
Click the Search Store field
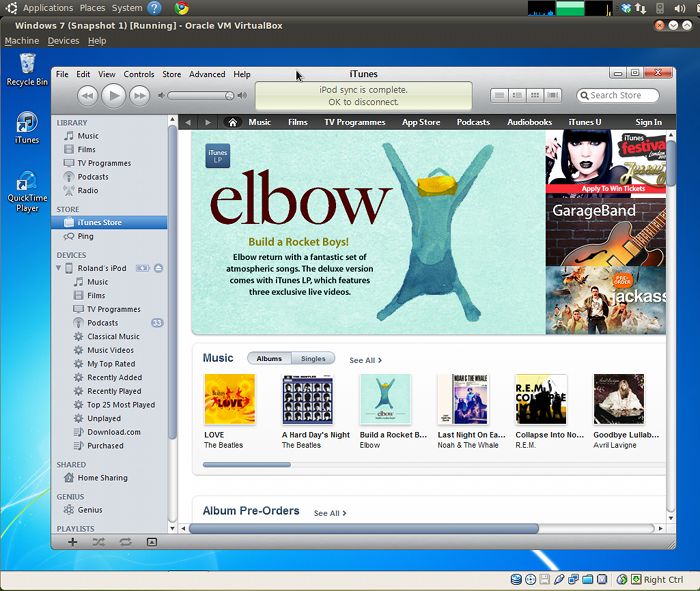(x=618, y=96)
